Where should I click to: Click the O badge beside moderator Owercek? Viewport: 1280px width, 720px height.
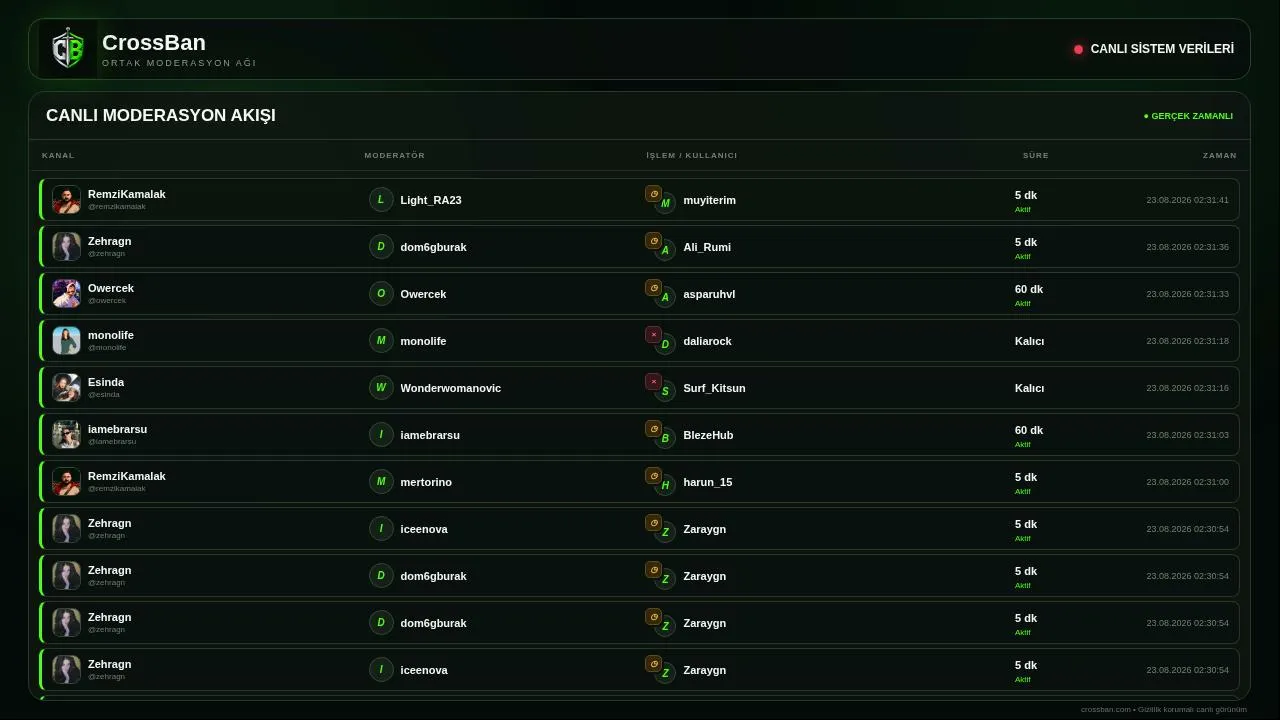click(x=381, y=294)
